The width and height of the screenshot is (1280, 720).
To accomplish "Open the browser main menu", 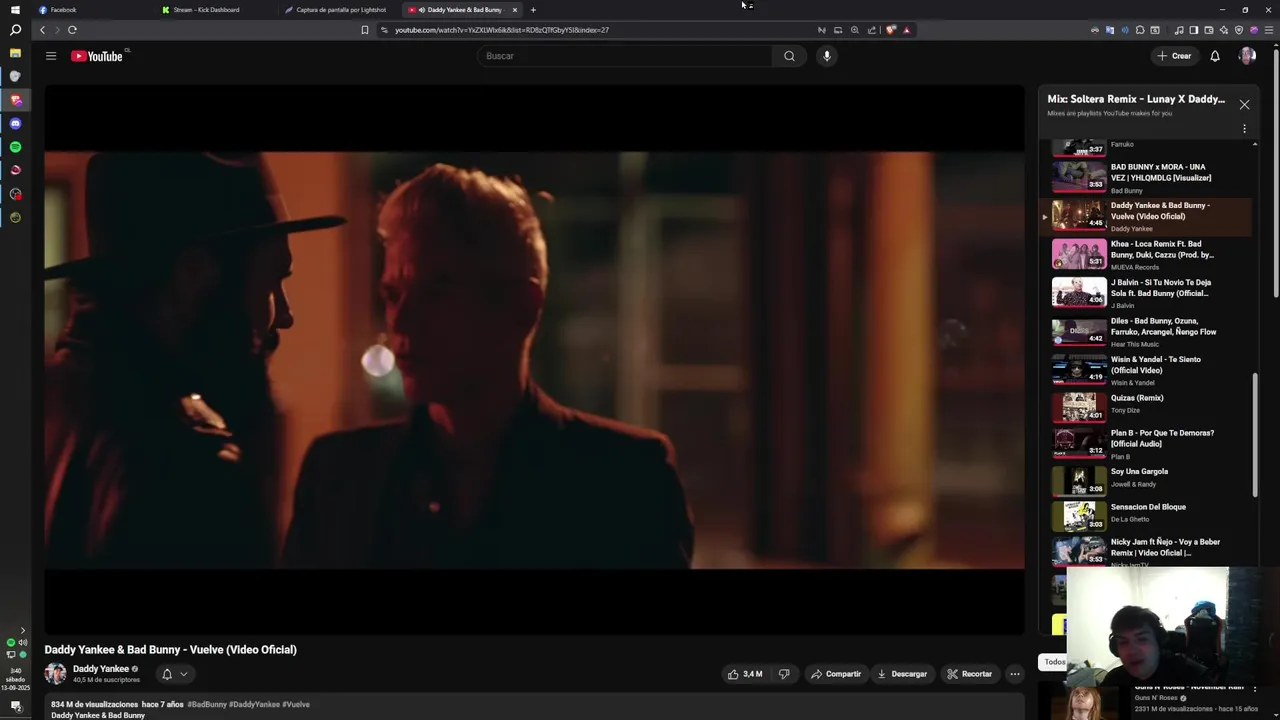I will click(1270, 30).
